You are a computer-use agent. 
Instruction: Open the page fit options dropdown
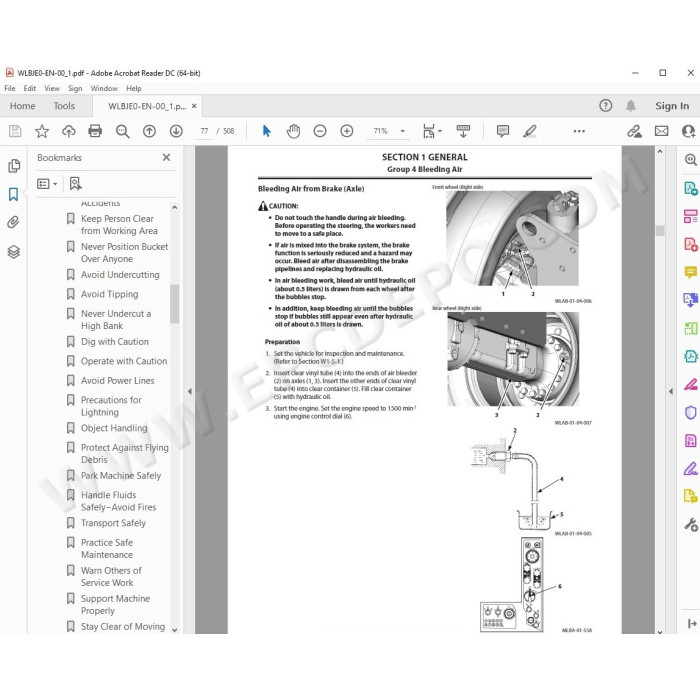[431, 131]
